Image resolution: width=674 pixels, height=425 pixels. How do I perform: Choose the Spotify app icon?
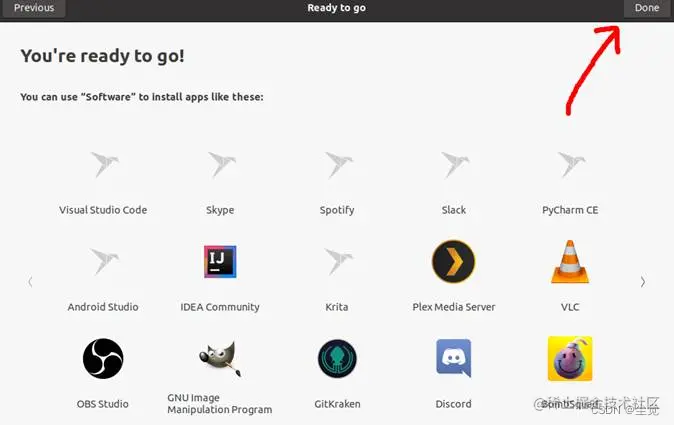338,165
